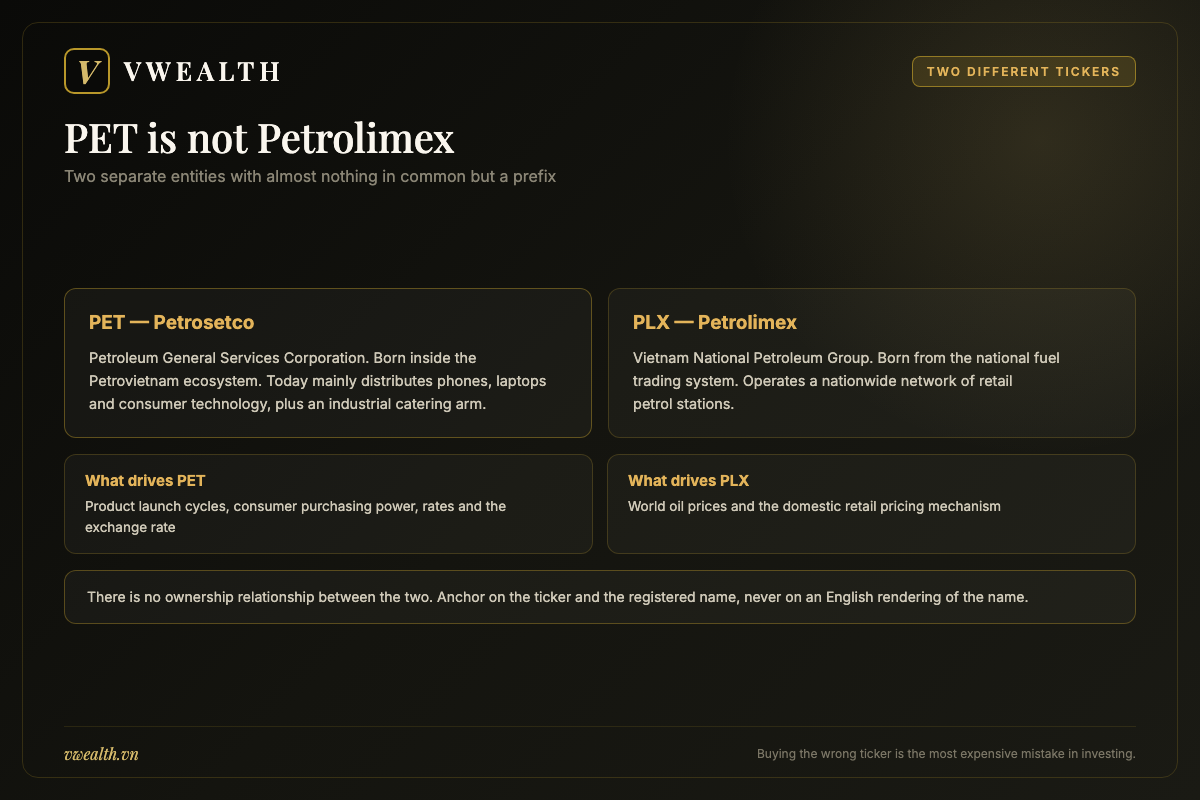Screen dimensions: 1200x800
Task: Click the 'What drives PET' heading
Action: [145, 480]
